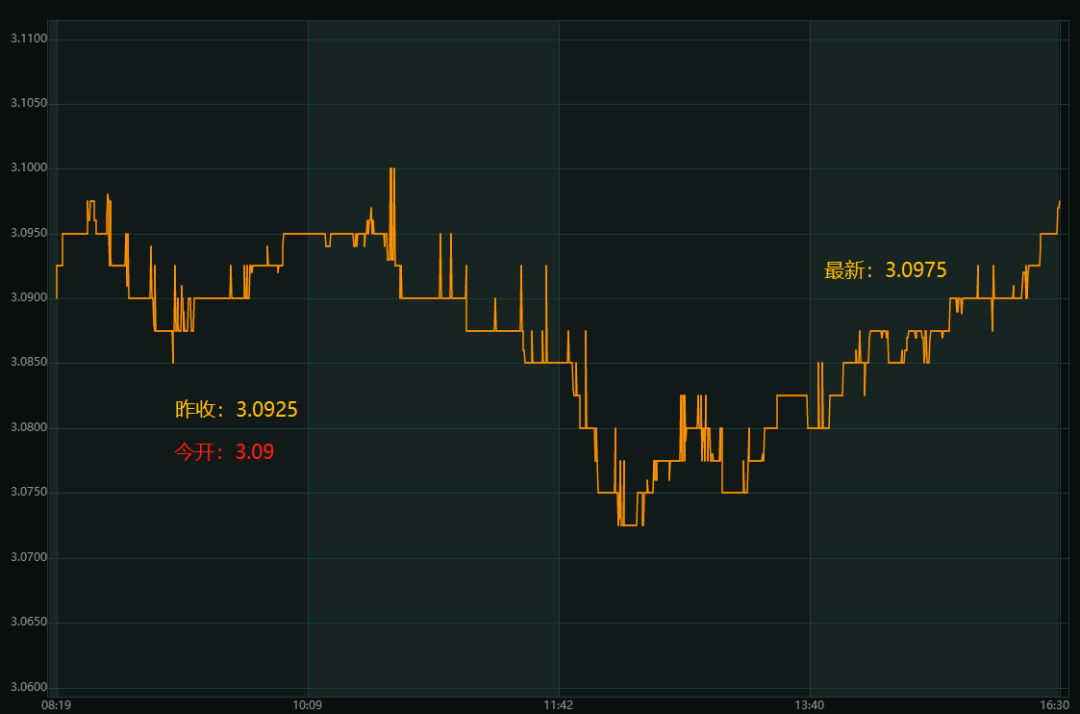Click the 11:42 time axis label
Screen dimensions: 1080x714
[x=558, y=705]
